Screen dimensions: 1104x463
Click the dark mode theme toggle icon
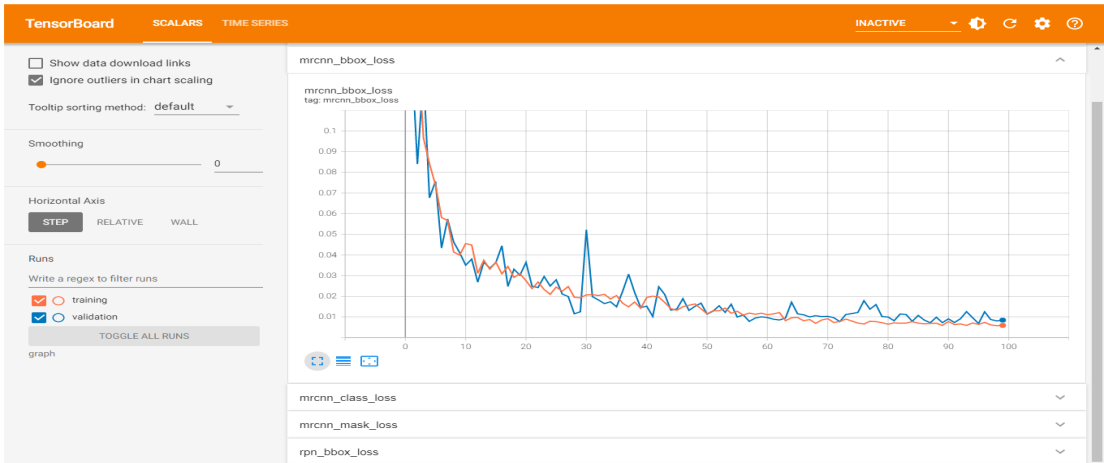(977, 23)
